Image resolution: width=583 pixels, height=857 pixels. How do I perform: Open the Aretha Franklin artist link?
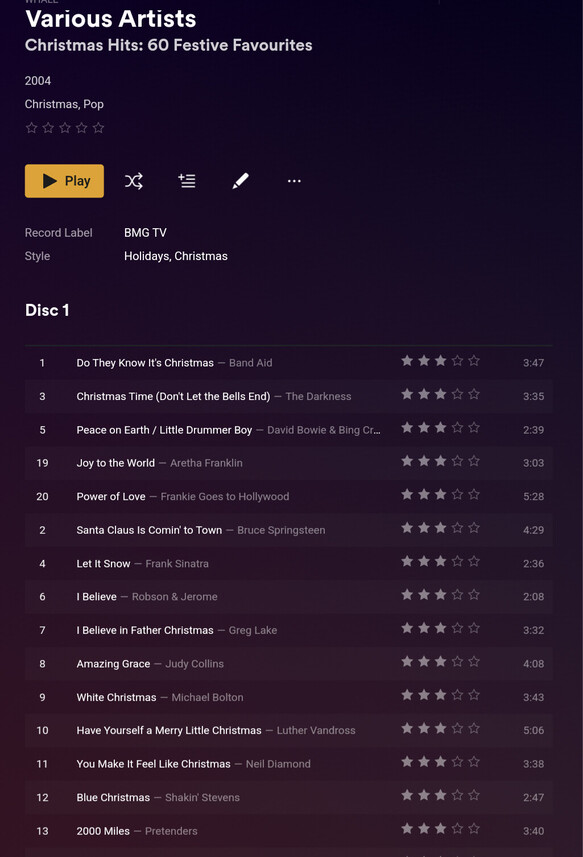coord(206,463)
